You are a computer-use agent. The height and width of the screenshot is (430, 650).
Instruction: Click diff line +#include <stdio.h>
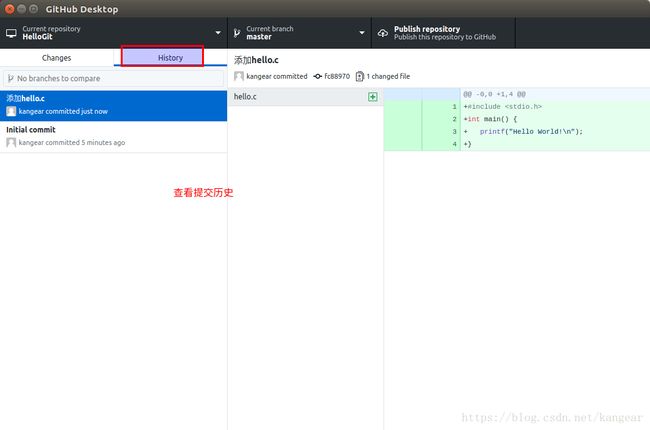point(502,107)
